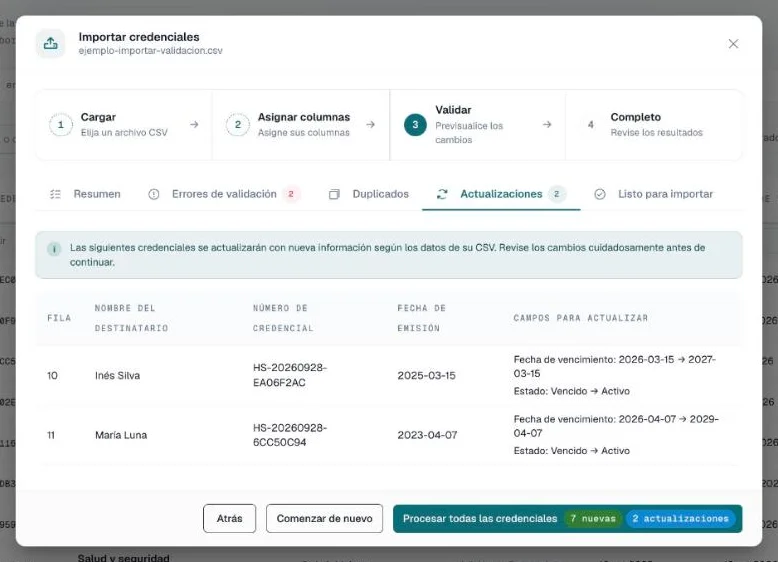778x562 pixels.
Task: Go to Listo para importar tab
Action: pyautogui.click(x=654, y=194)
